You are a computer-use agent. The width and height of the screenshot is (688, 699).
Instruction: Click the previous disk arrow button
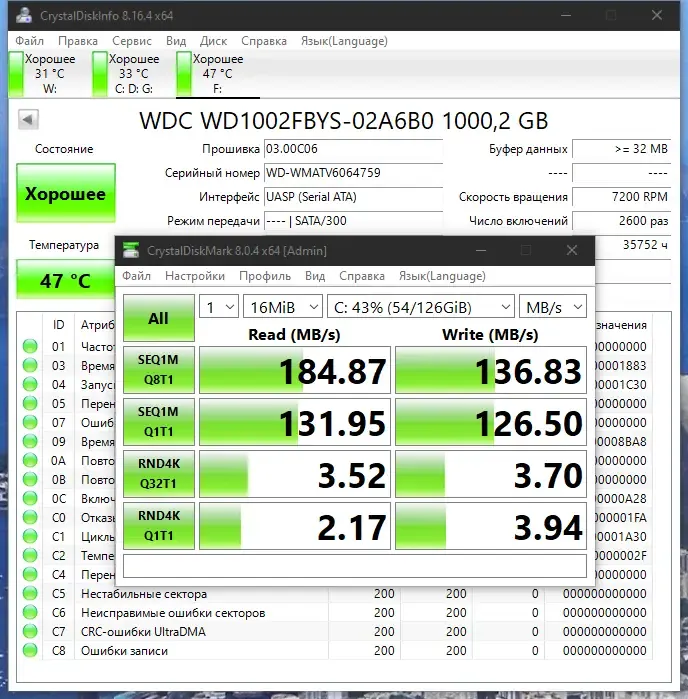(28, 119)
